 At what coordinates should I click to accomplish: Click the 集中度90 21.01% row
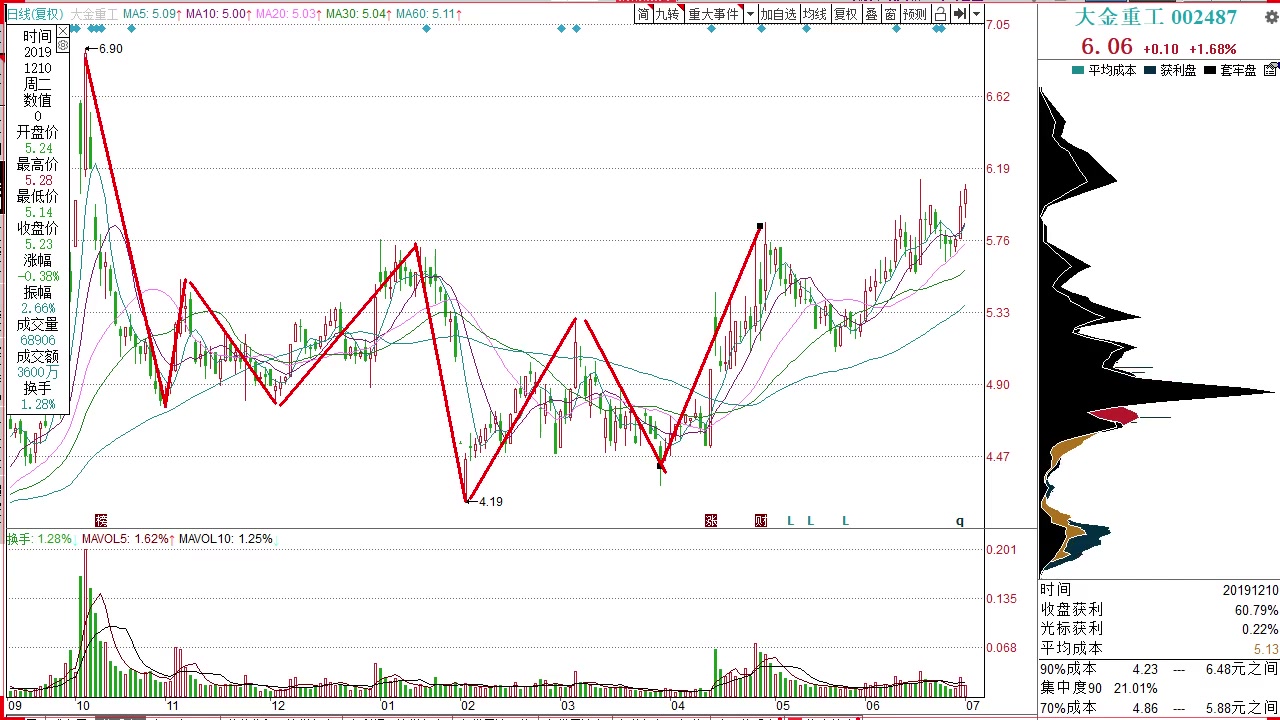point(1099,688)
